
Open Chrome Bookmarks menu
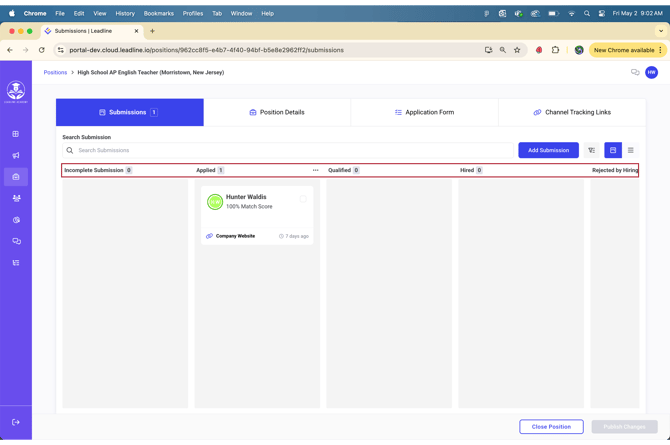point(159,14)
